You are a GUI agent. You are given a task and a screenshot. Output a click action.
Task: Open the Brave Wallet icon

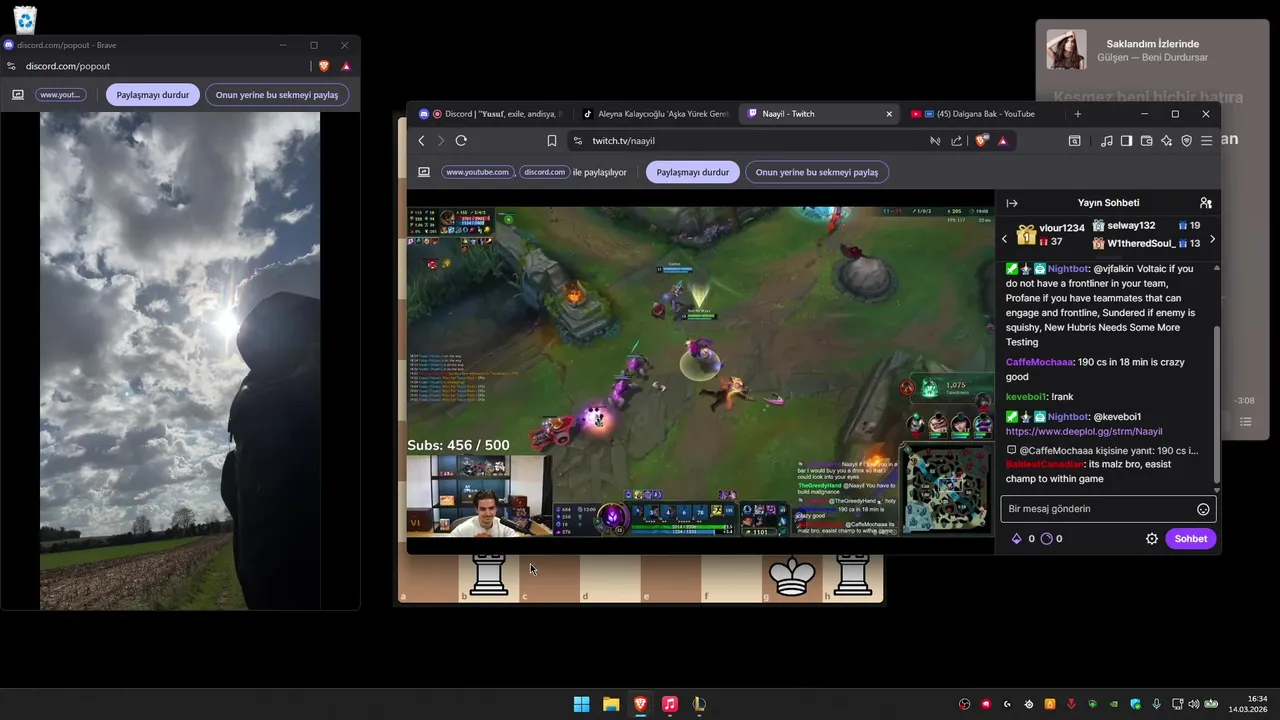[x=1146, y=141]
